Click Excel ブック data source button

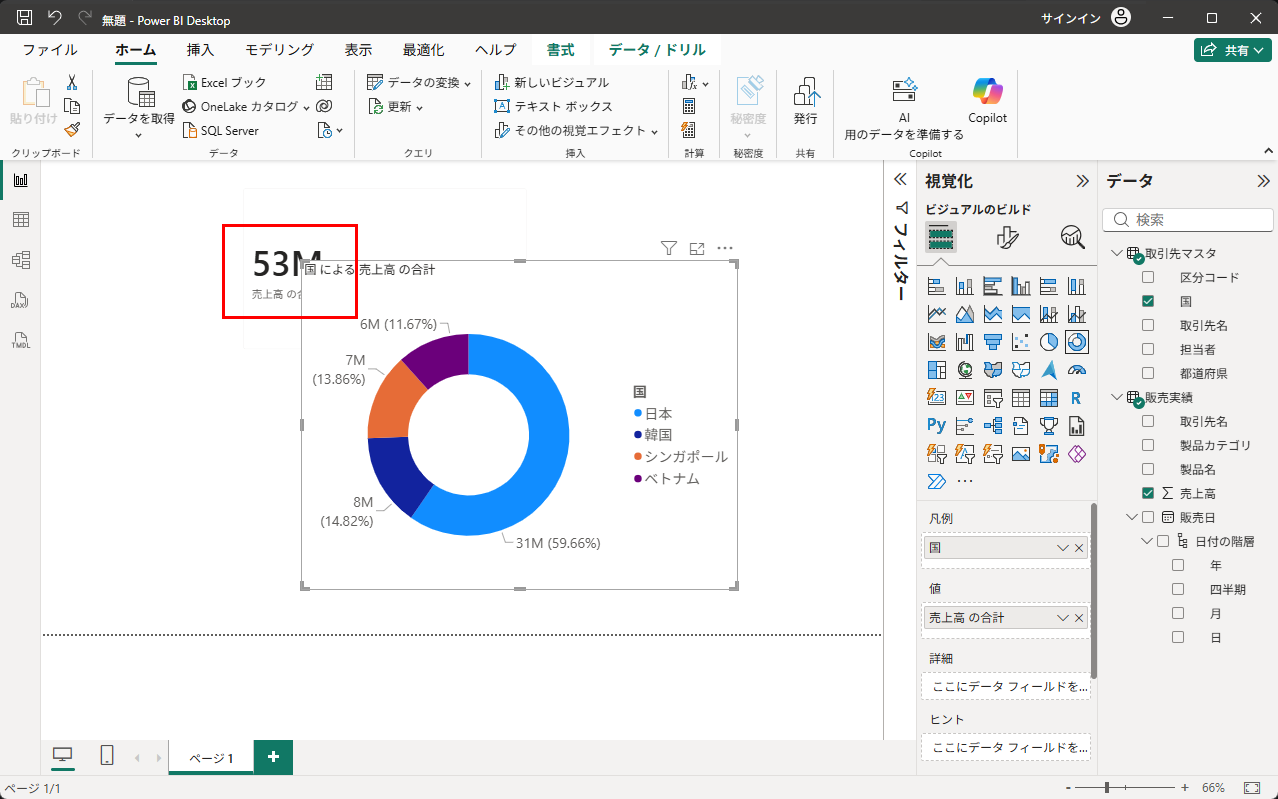(225, 83)
